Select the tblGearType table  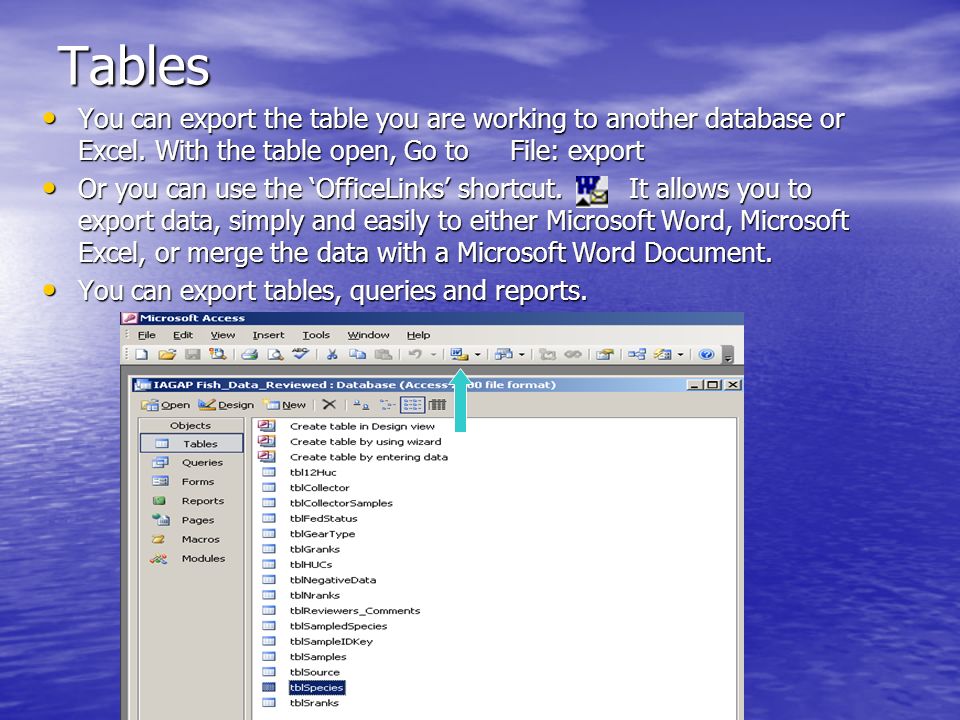pyautogui.click(x=322, y=533)
